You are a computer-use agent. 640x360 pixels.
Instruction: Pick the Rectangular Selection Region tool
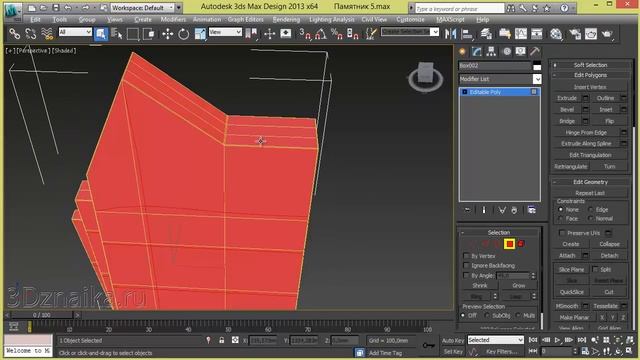(x=133, y=34)
